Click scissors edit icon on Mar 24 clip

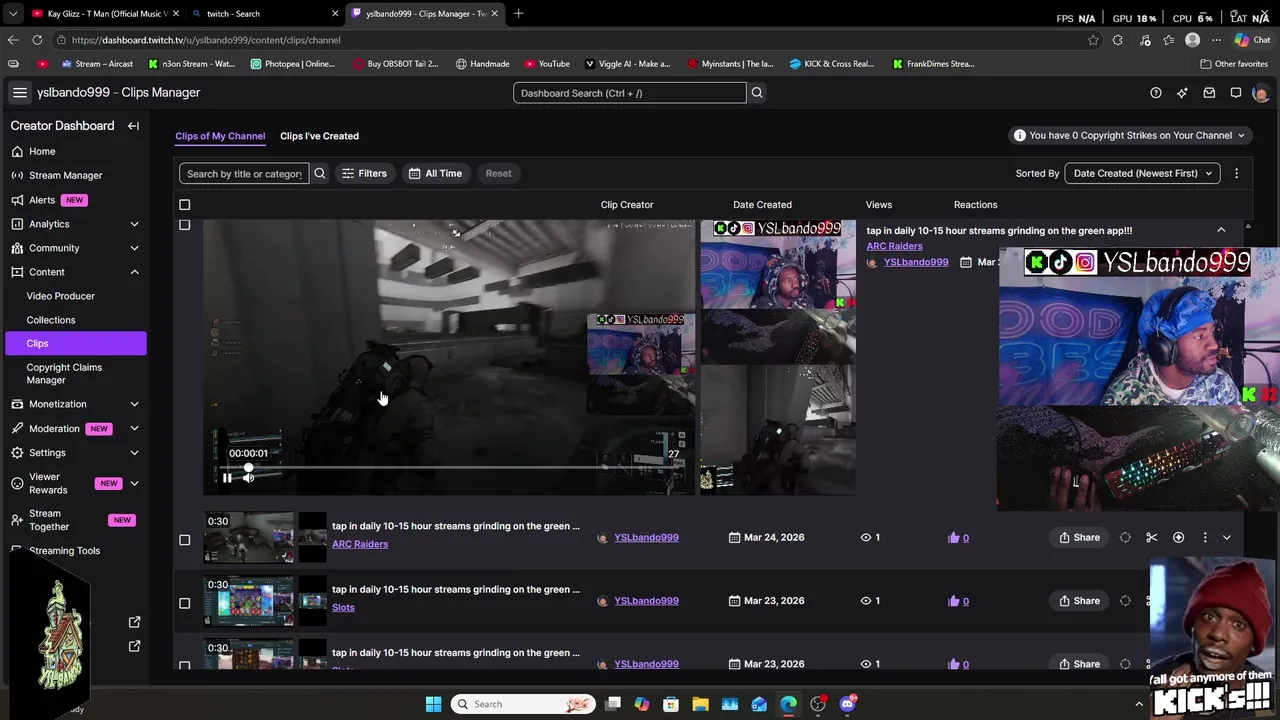[1152, 538]
